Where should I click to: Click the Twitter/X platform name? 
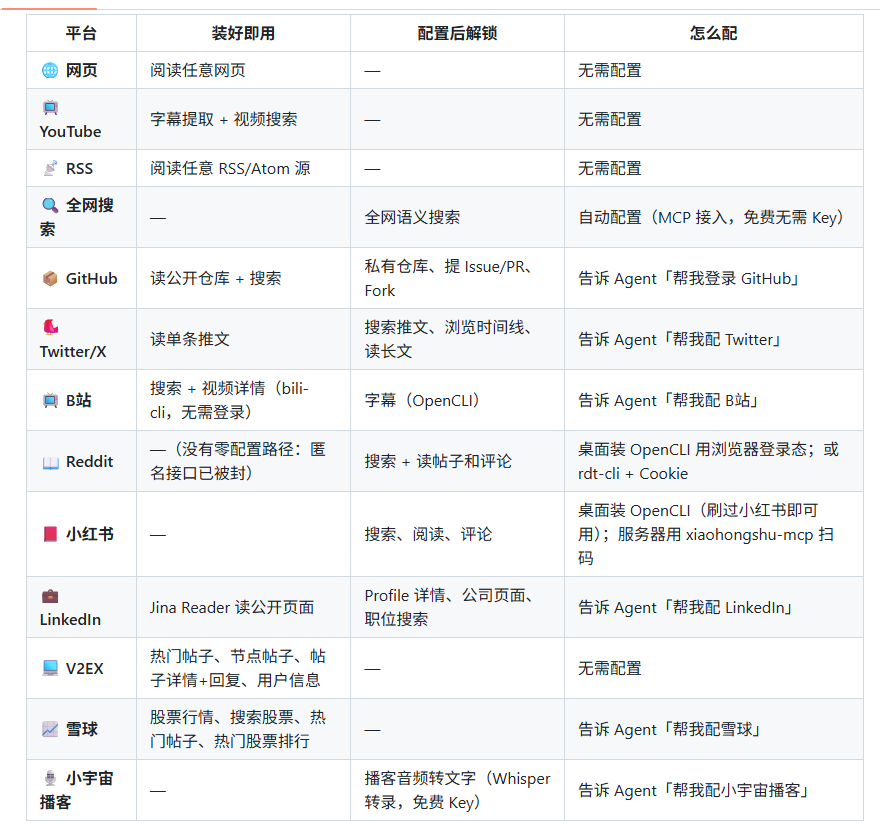(73, 351)
